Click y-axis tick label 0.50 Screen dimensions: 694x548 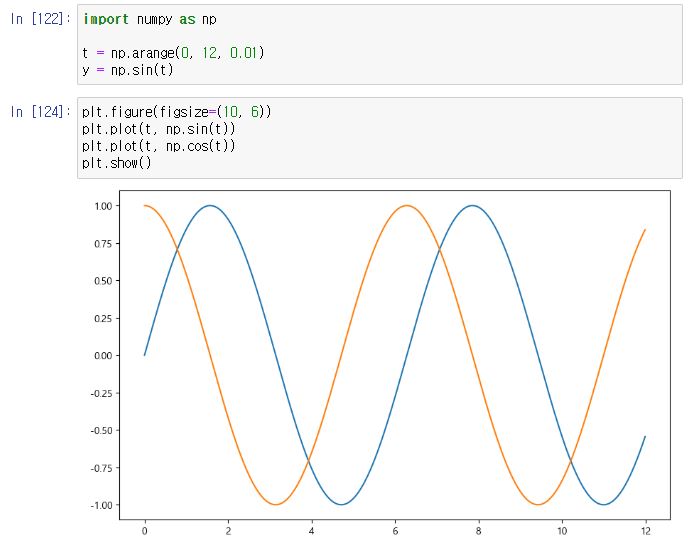pos(103,281)
